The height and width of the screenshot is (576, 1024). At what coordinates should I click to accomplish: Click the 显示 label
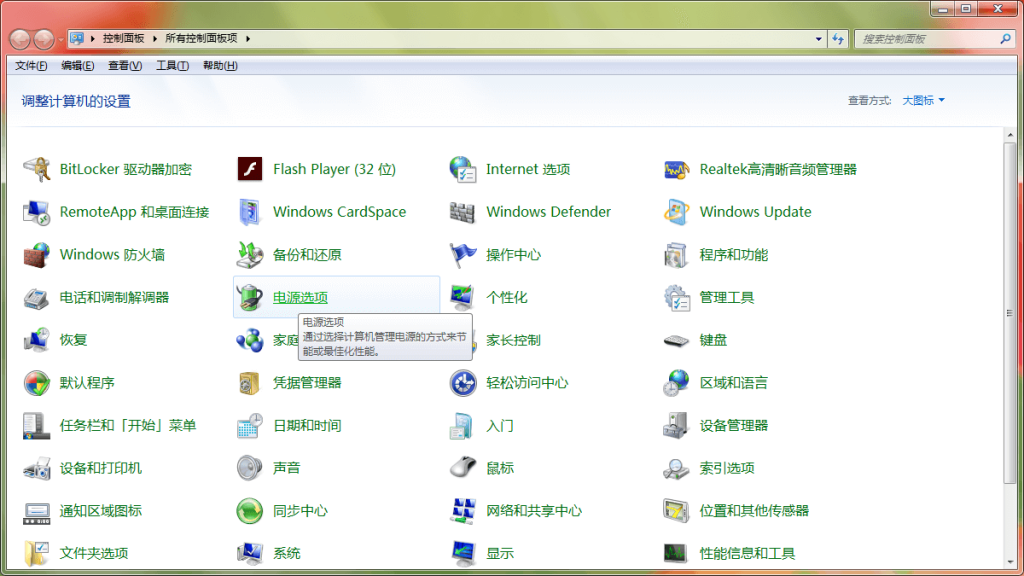pos(500,554)
